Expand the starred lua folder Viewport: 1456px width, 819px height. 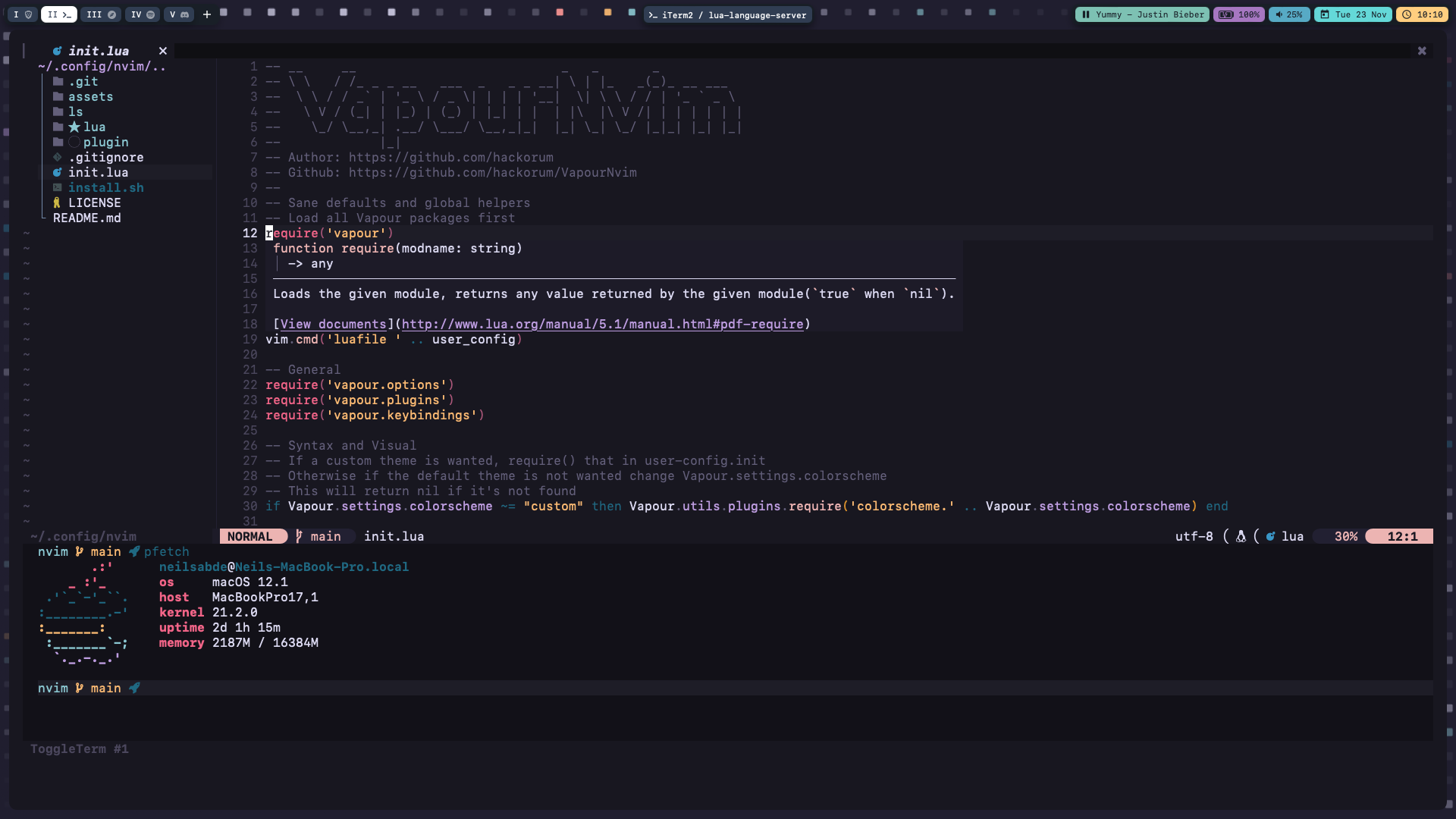click(x=93, y=127)
